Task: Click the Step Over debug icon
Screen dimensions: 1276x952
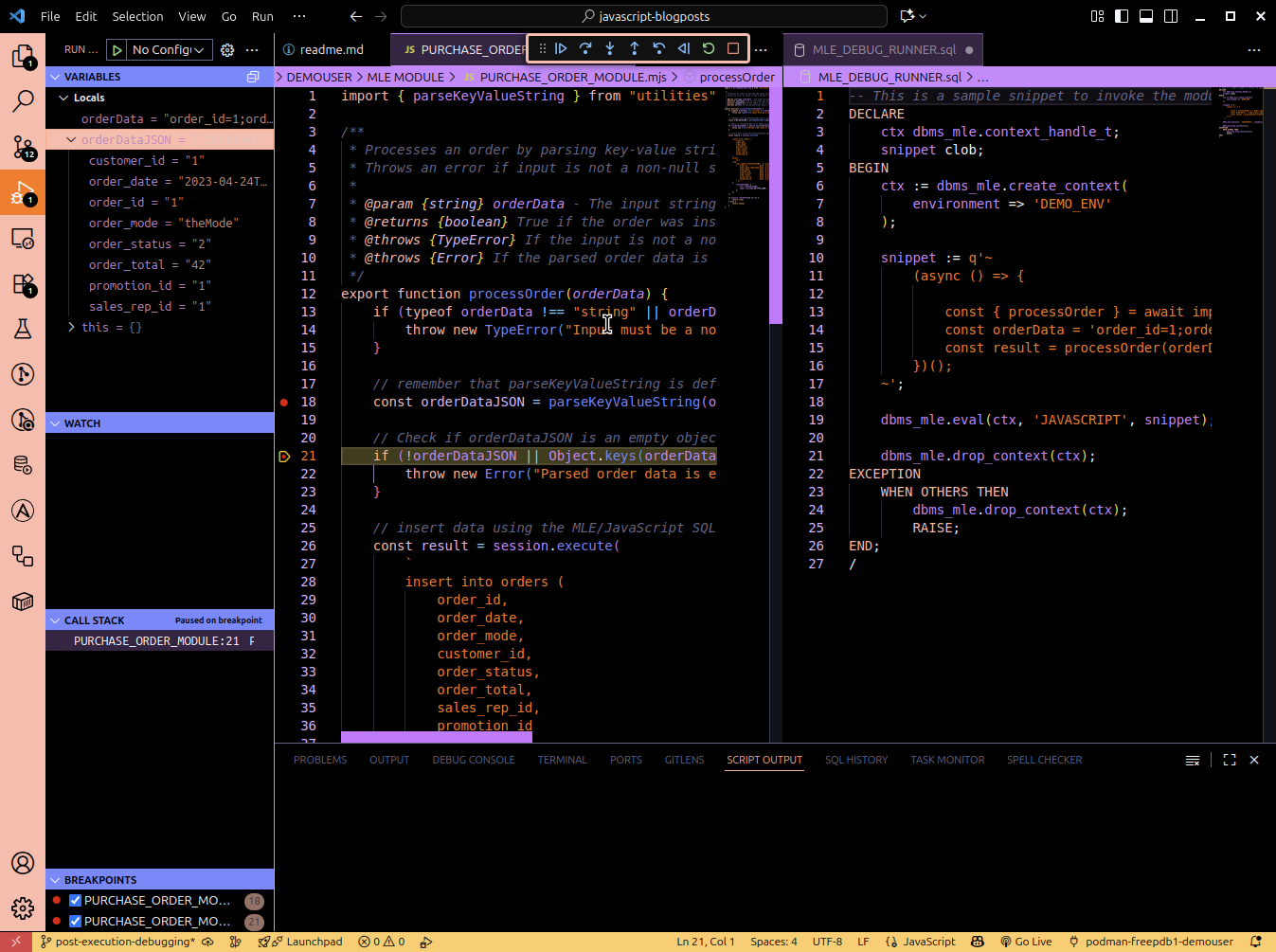Action: click(586, 48)
